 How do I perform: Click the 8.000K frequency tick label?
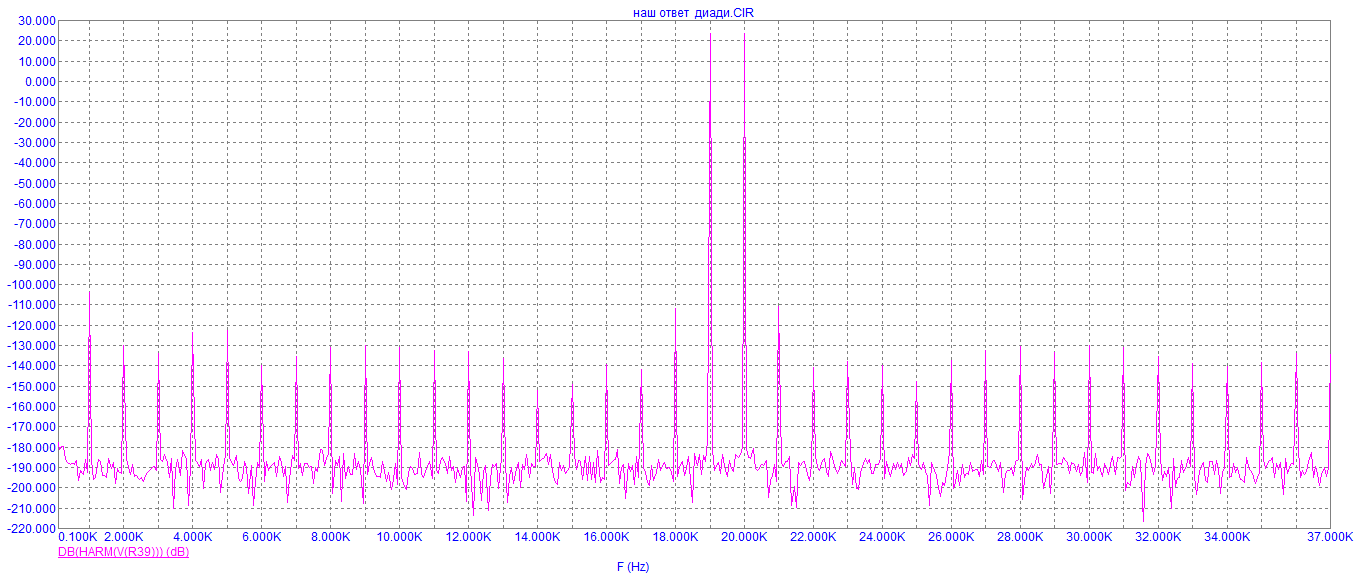click(x=331, y=538)
